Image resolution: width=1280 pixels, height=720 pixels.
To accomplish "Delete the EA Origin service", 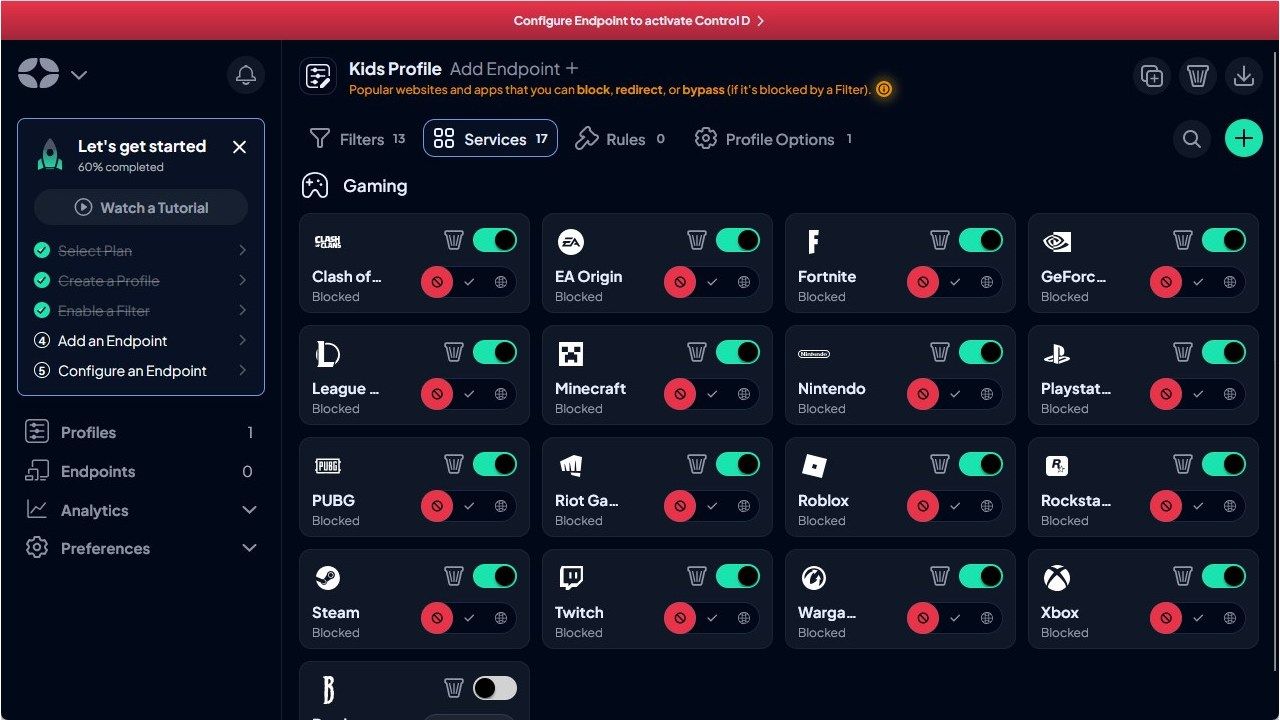I will [x=697, y=240].
